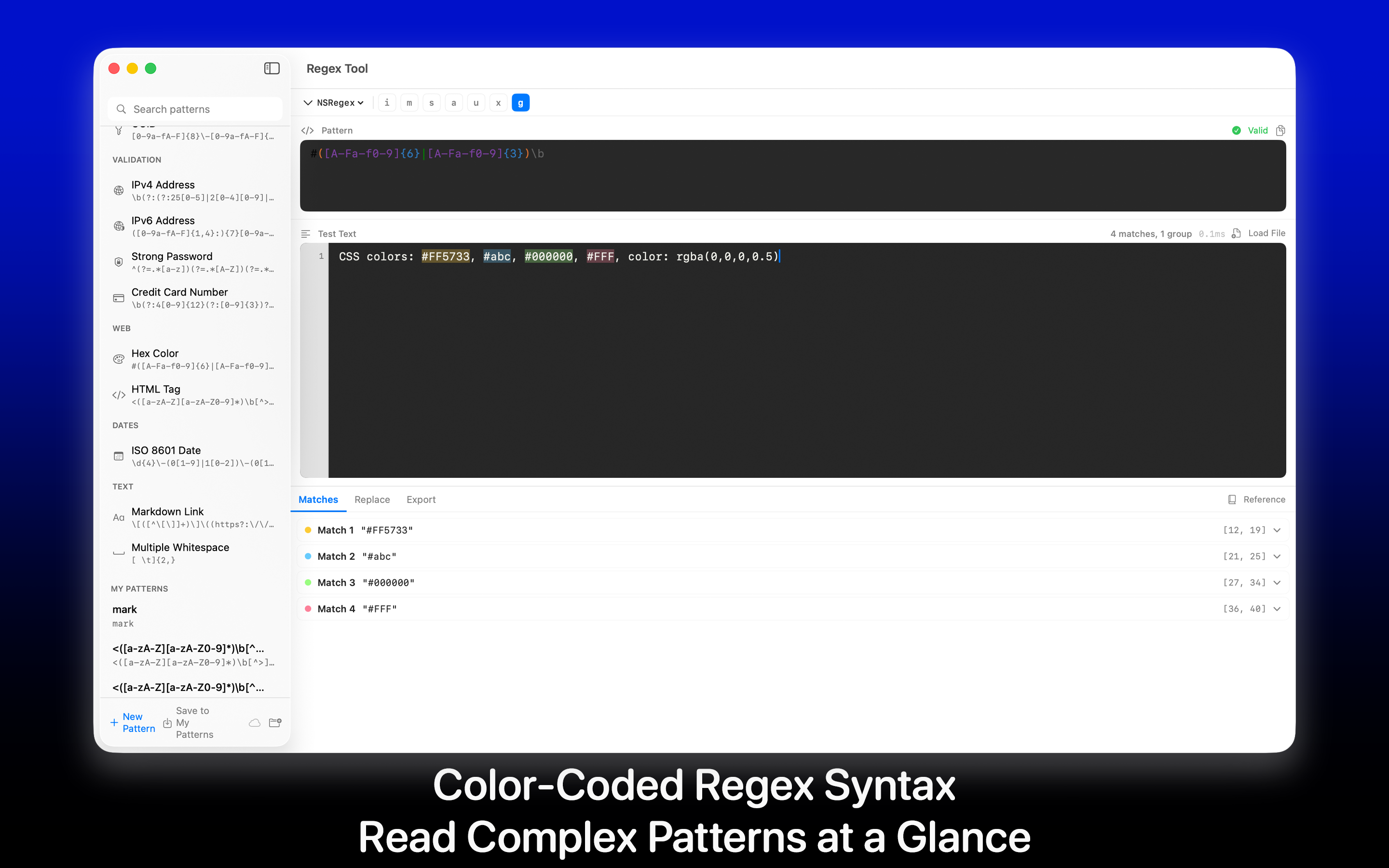The height and width of the screenshot is (868, 1389).
Task: Expand details for Match 4 "#FFF"
Action: point(1277,609)
